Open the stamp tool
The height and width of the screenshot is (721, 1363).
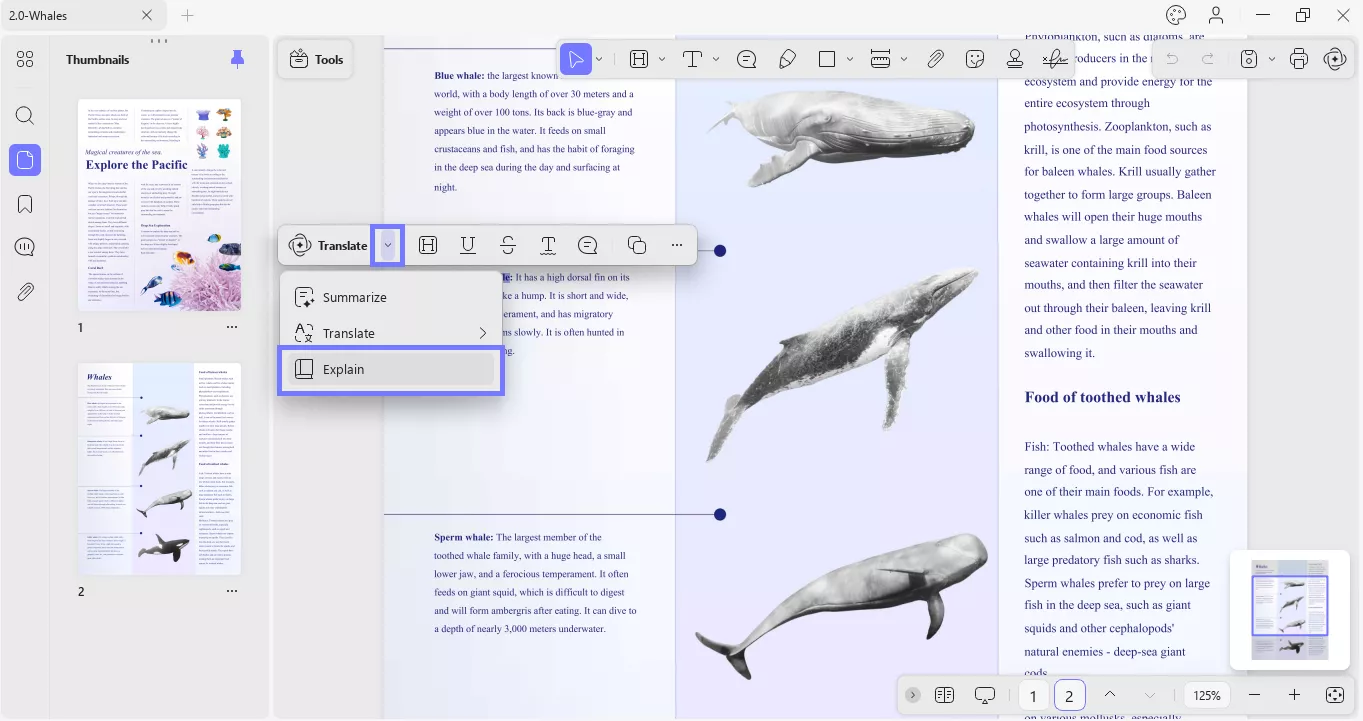click(x=1015, y=59)
